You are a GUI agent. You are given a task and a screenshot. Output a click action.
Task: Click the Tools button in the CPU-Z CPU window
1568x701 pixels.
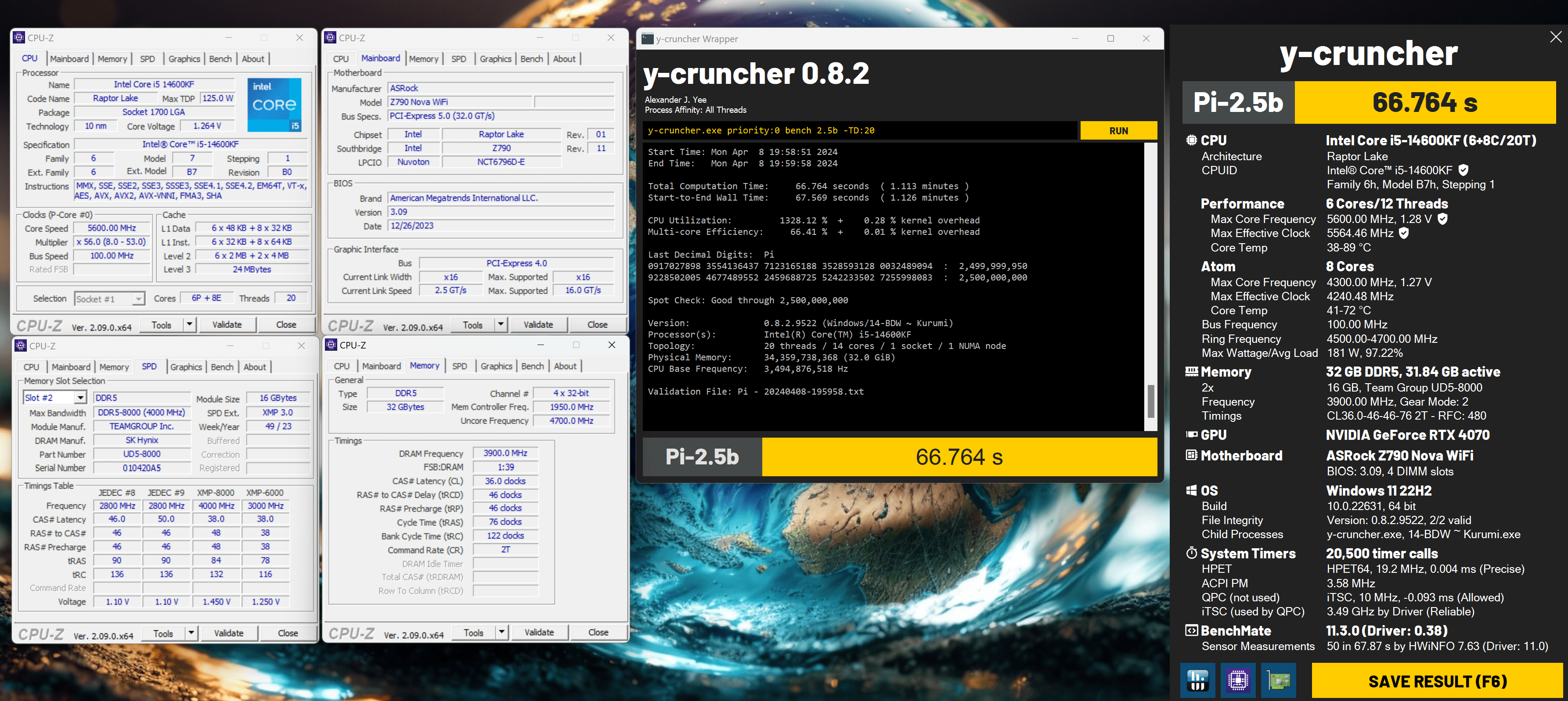[161, 324]
